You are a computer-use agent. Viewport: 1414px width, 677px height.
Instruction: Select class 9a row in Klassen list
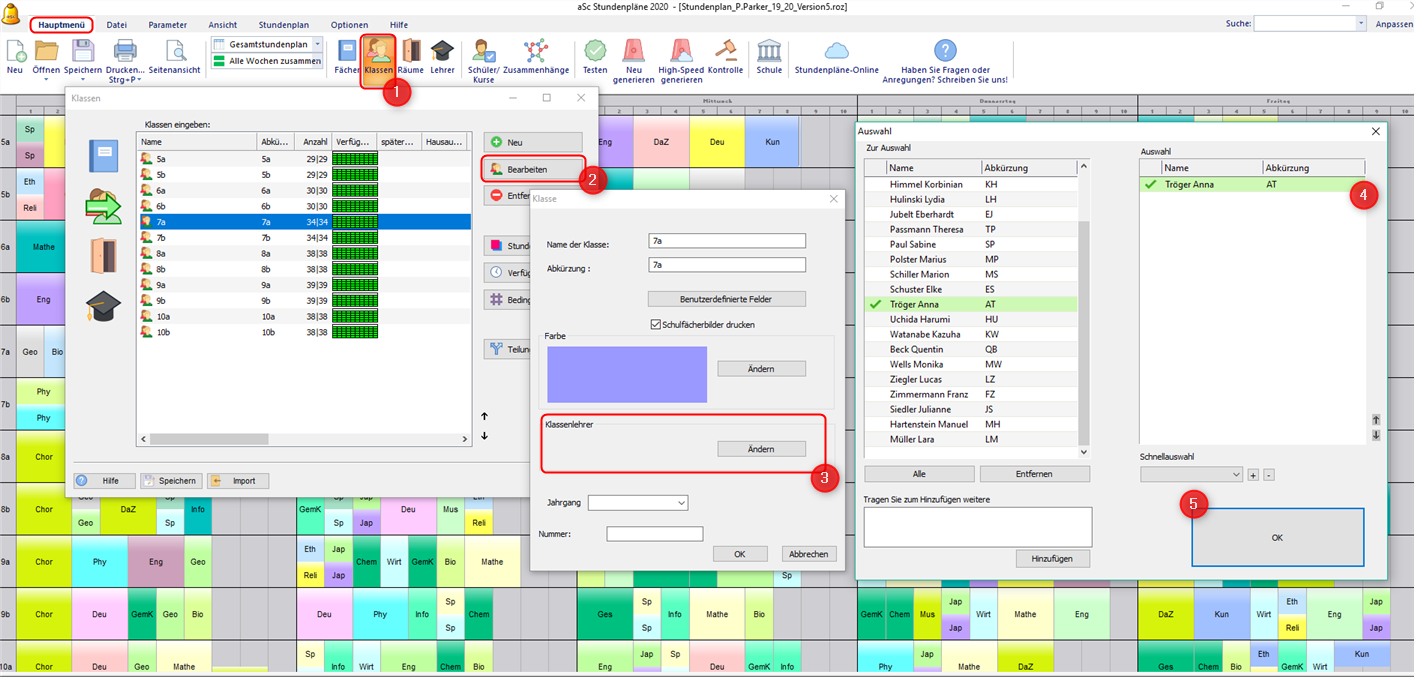(x=304, y=285)
